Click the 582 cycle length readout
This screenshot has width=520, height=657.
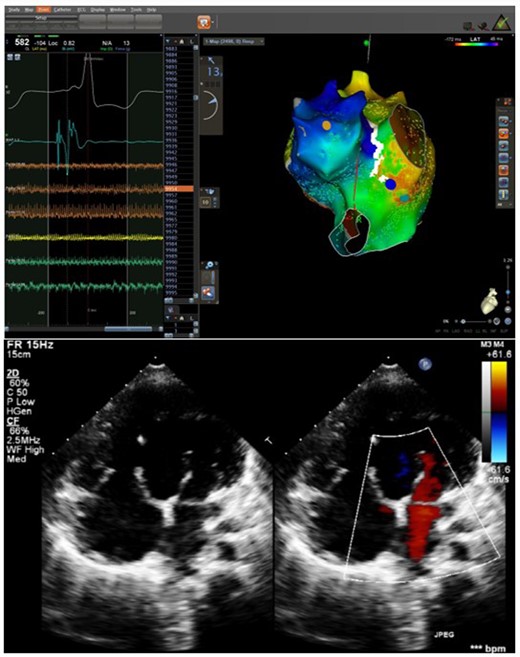pos(22,42)
